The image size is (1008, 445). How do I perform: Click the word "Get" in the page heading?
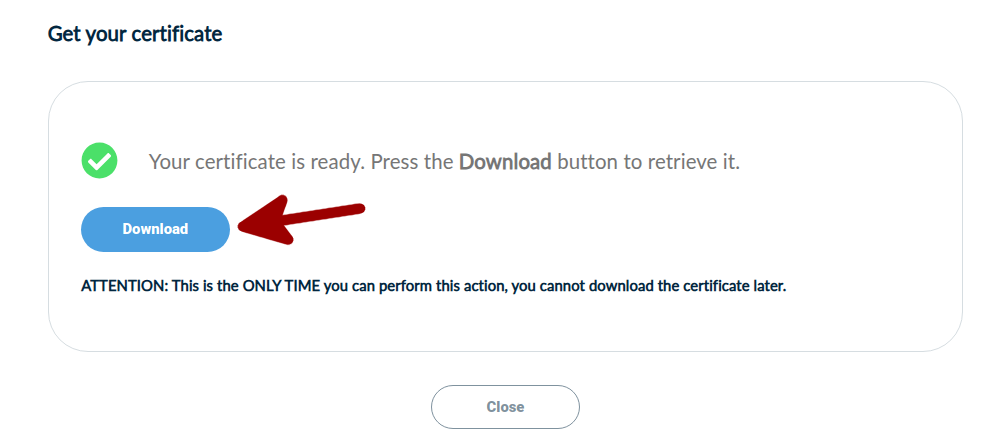[64, 34]
